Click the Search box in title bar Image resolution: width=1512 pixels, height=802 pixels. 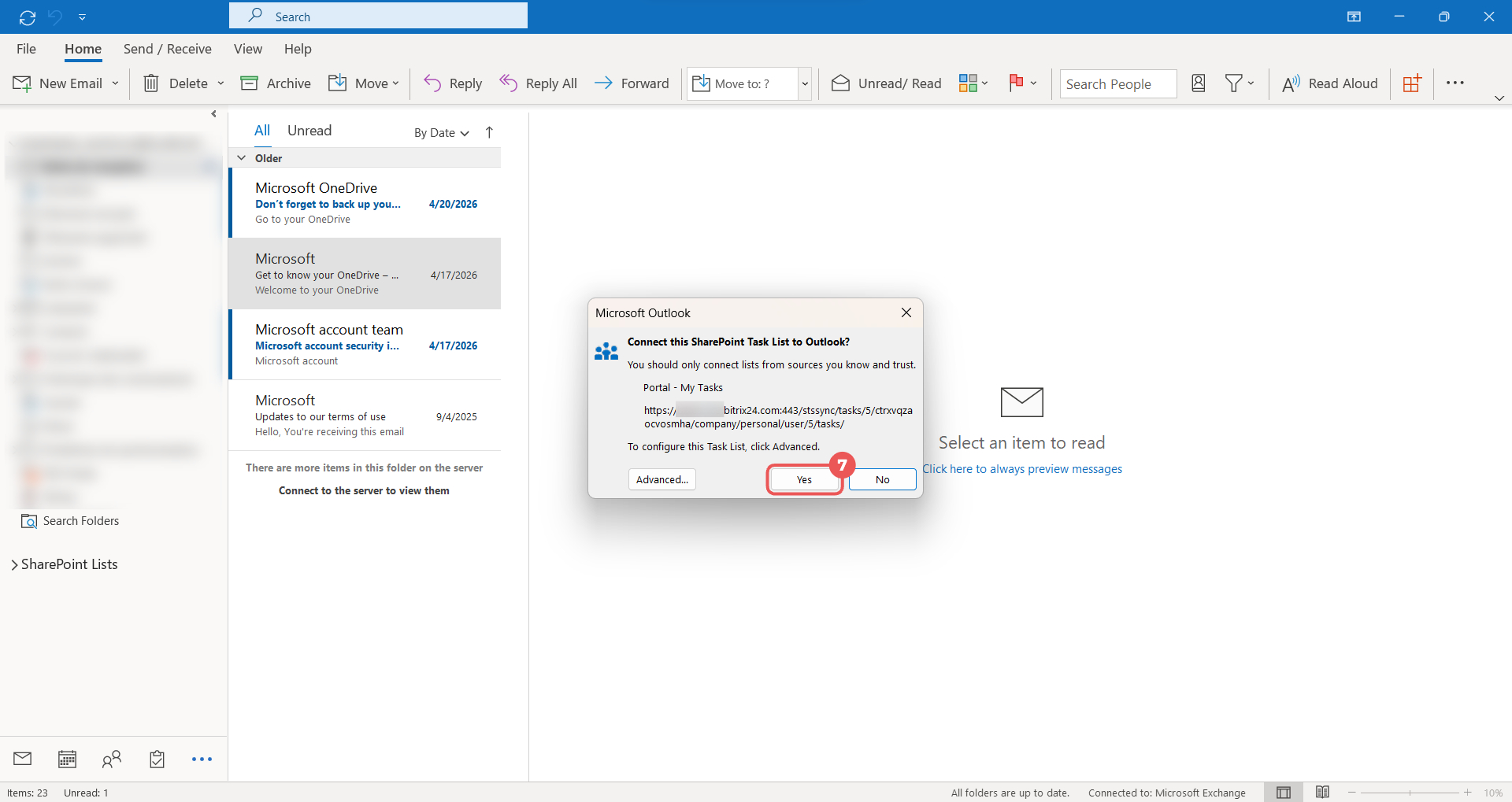(378, 17)
